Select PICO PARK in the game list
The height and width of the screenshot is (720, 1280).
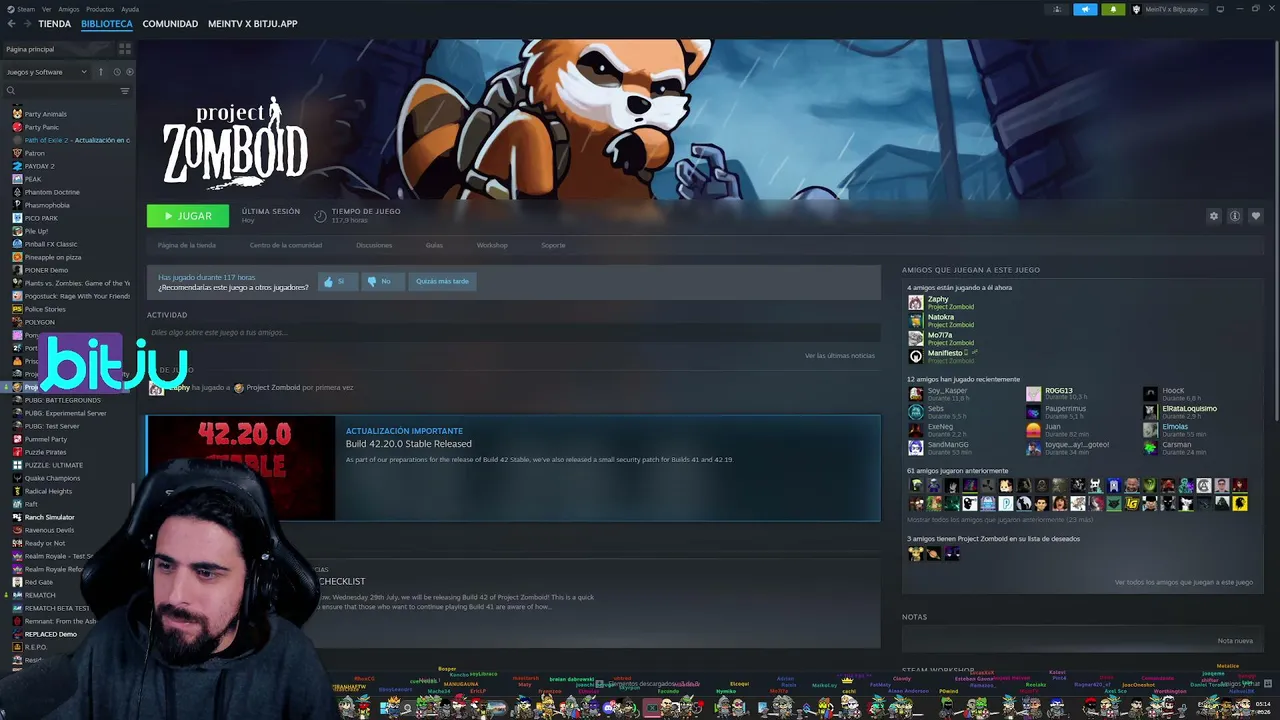[41, 218]
